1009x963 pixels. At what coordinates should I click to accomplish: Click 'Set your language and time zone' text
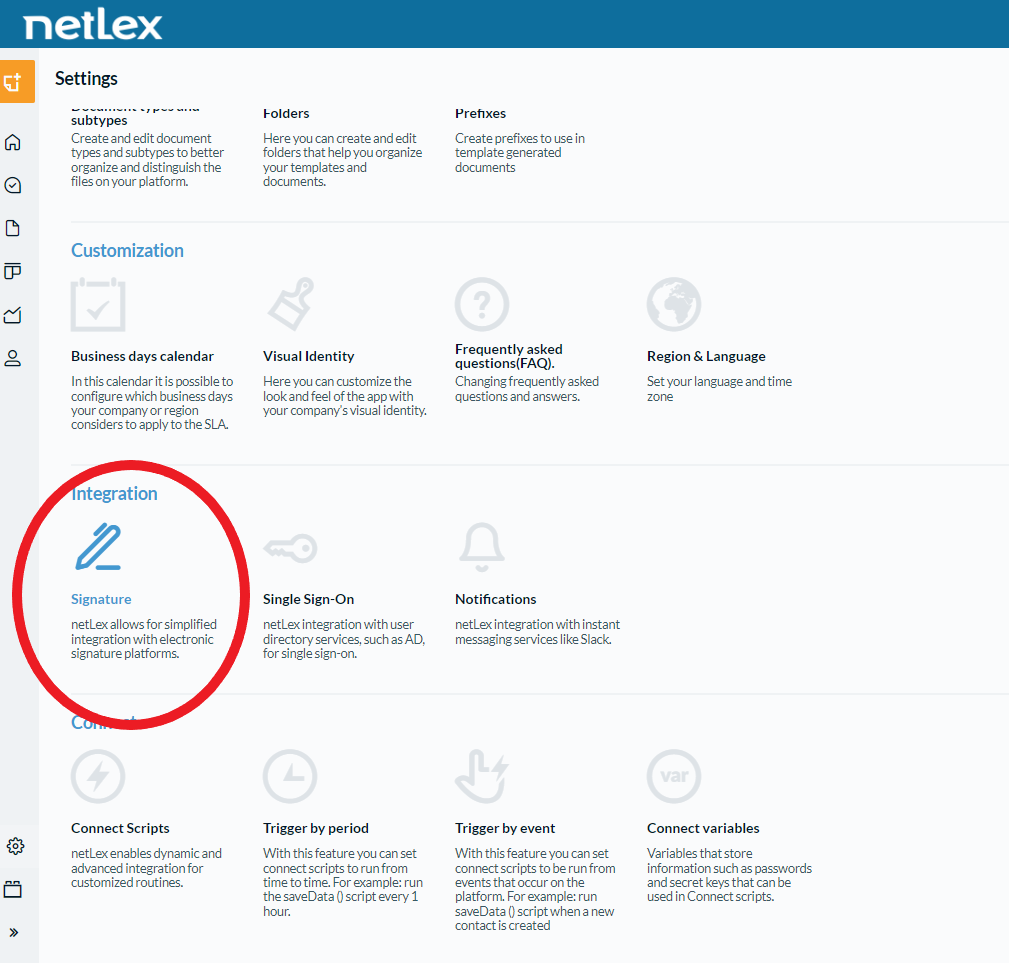click(x=719, y=389)
